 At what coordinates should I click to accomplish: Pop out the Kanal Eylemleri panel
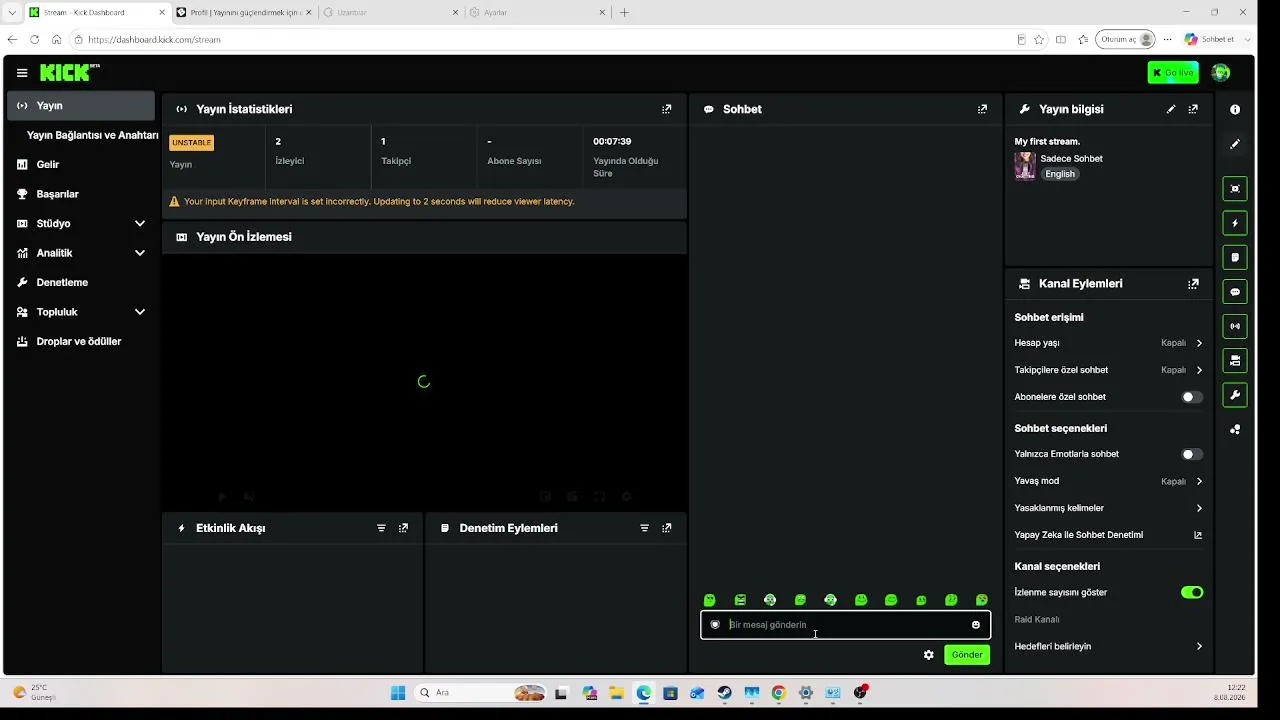[1193, 284]
